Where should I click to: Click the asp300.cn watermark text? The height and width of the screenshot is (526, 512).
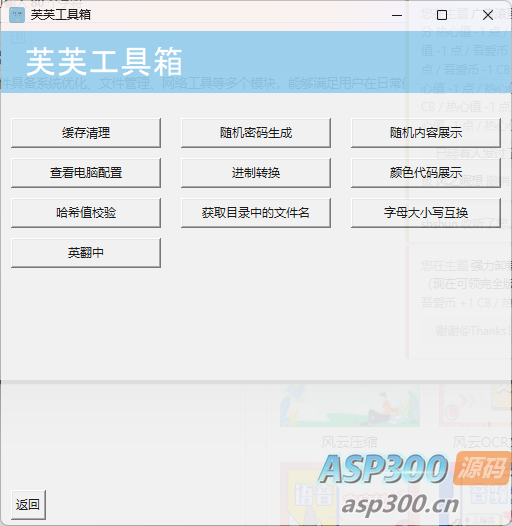pyautogui.click(x=400, y=505)
